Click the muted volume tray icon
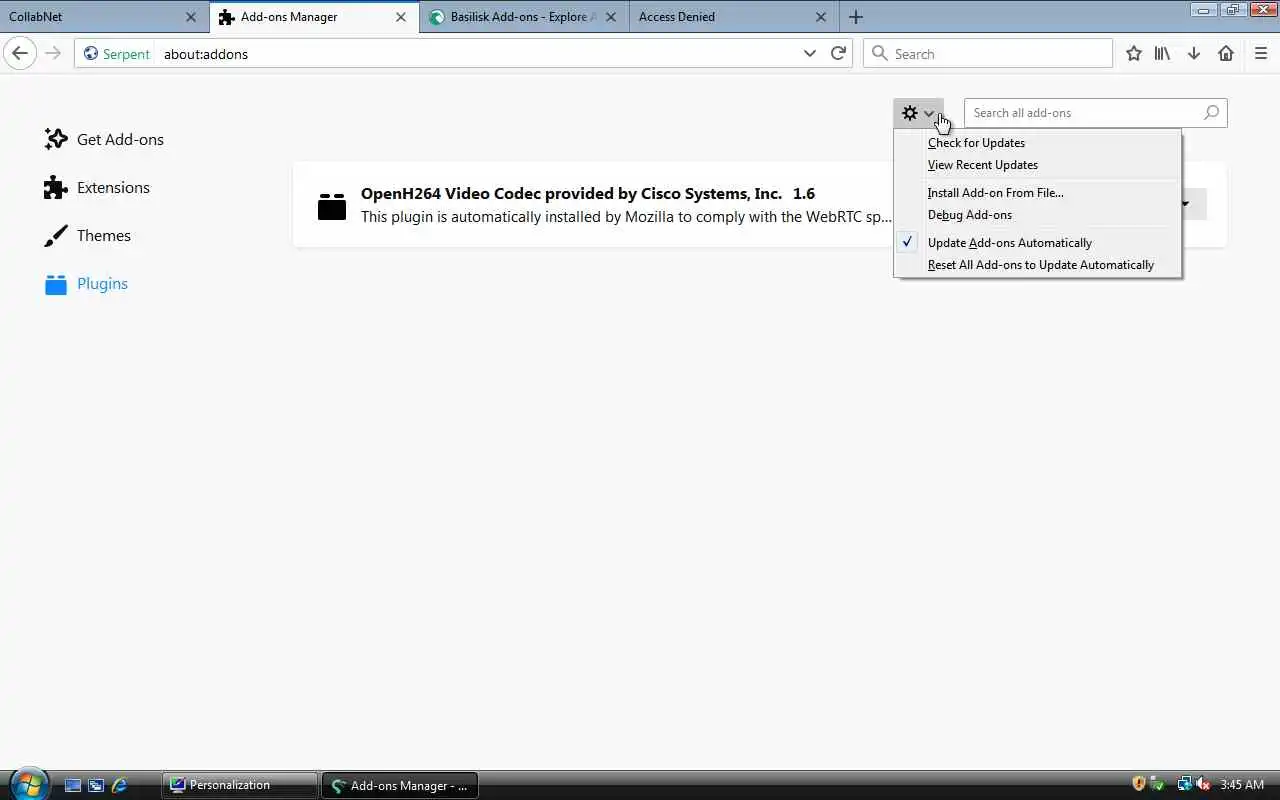The height and width of the screenshot is (800, 1280). (1203, 784)
